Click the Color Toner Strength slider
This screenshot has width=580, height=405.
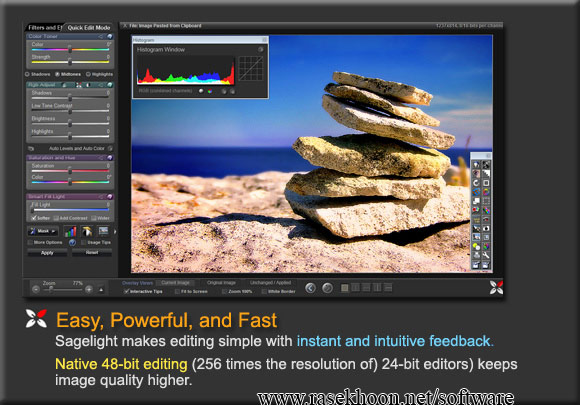click(x=70, y=61)
